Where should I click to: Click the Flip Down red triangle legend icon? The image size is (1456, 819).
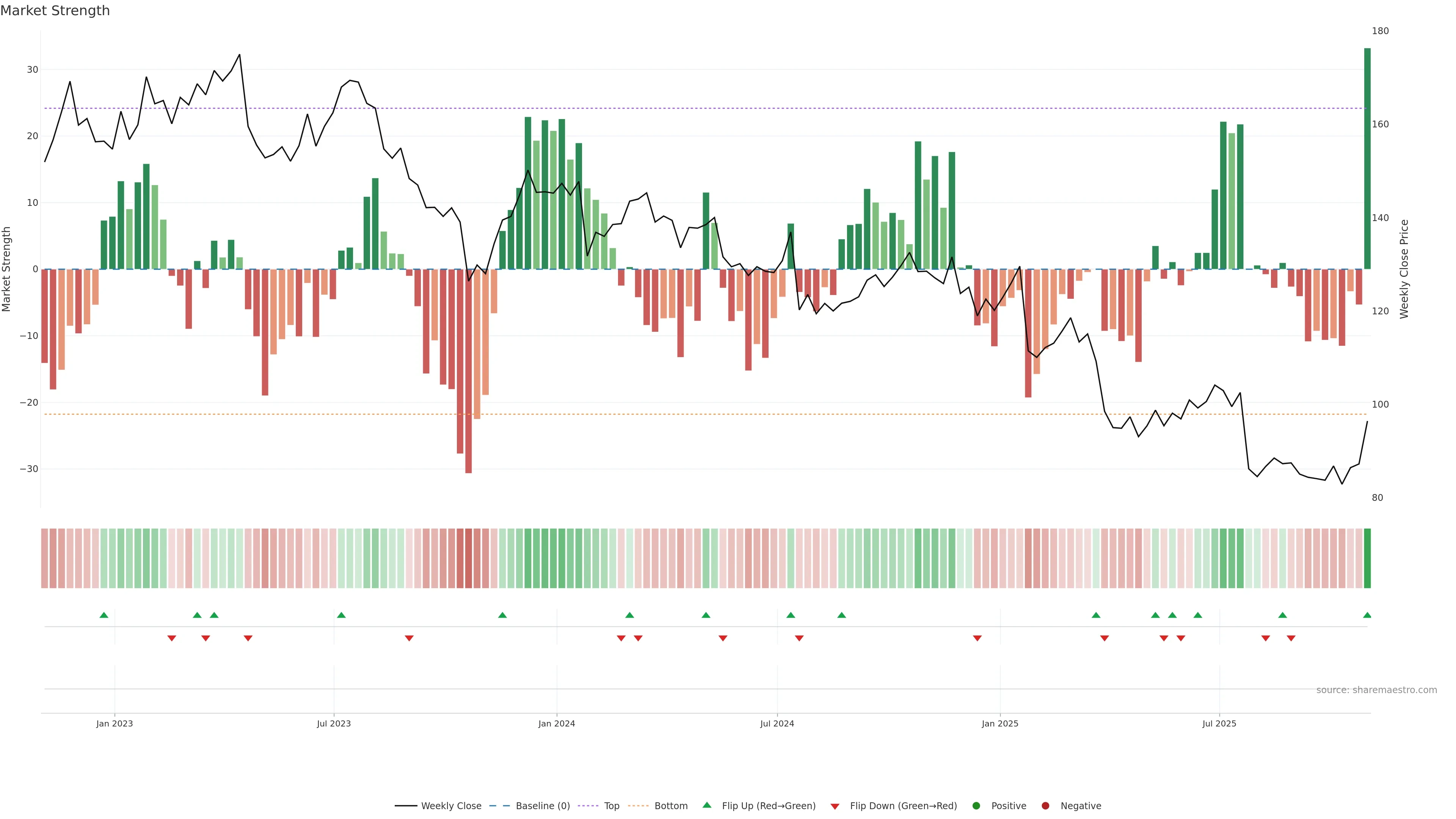coord(835,806)
